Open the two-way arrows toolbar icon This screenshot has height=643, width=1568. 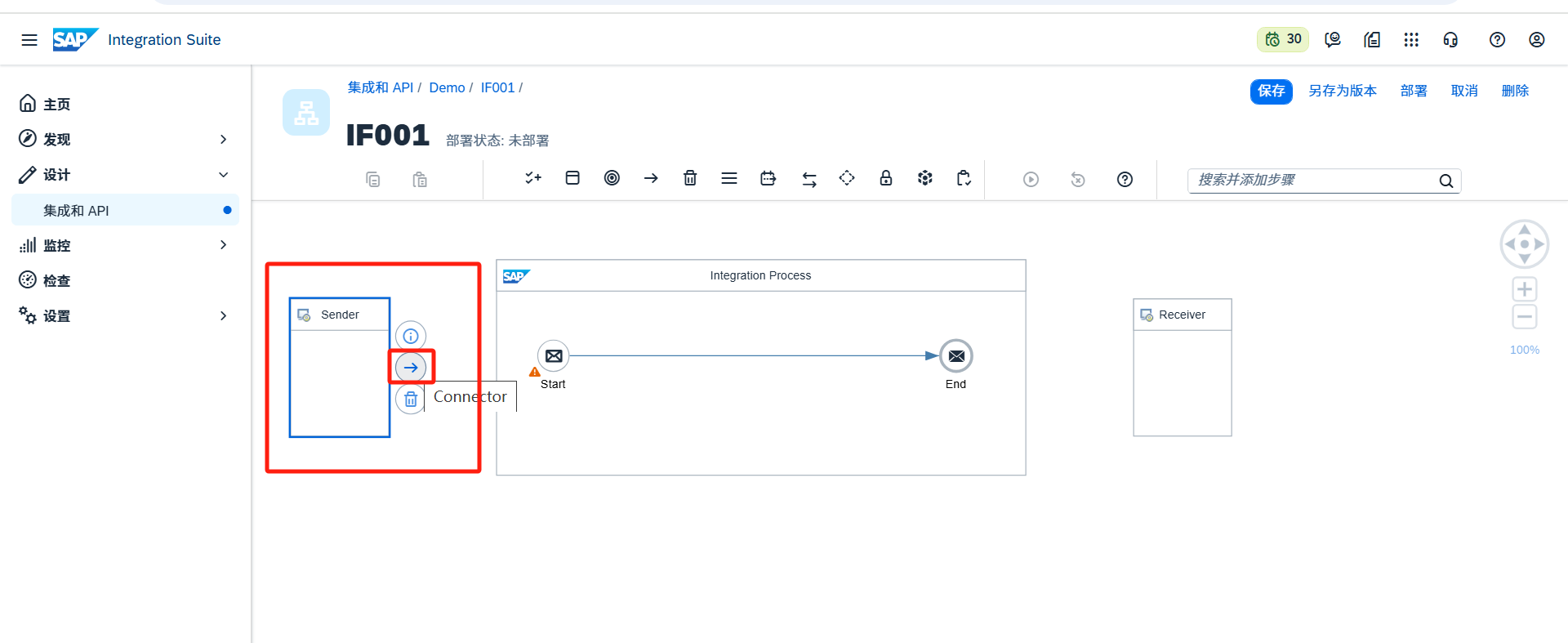pyautogui.click(x=809, y=180)
